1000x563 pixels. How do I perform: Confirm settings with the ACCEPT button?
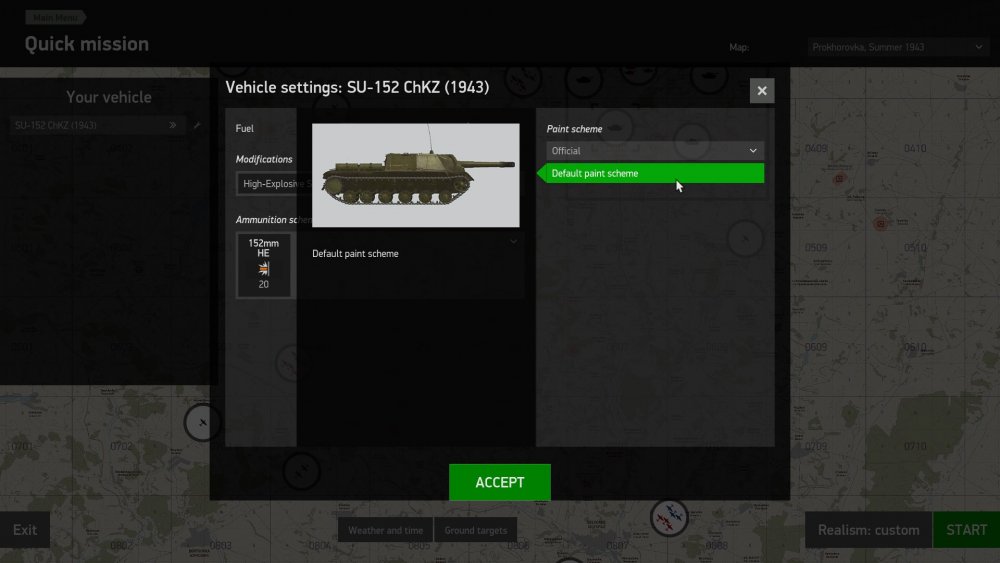(500, 482)
